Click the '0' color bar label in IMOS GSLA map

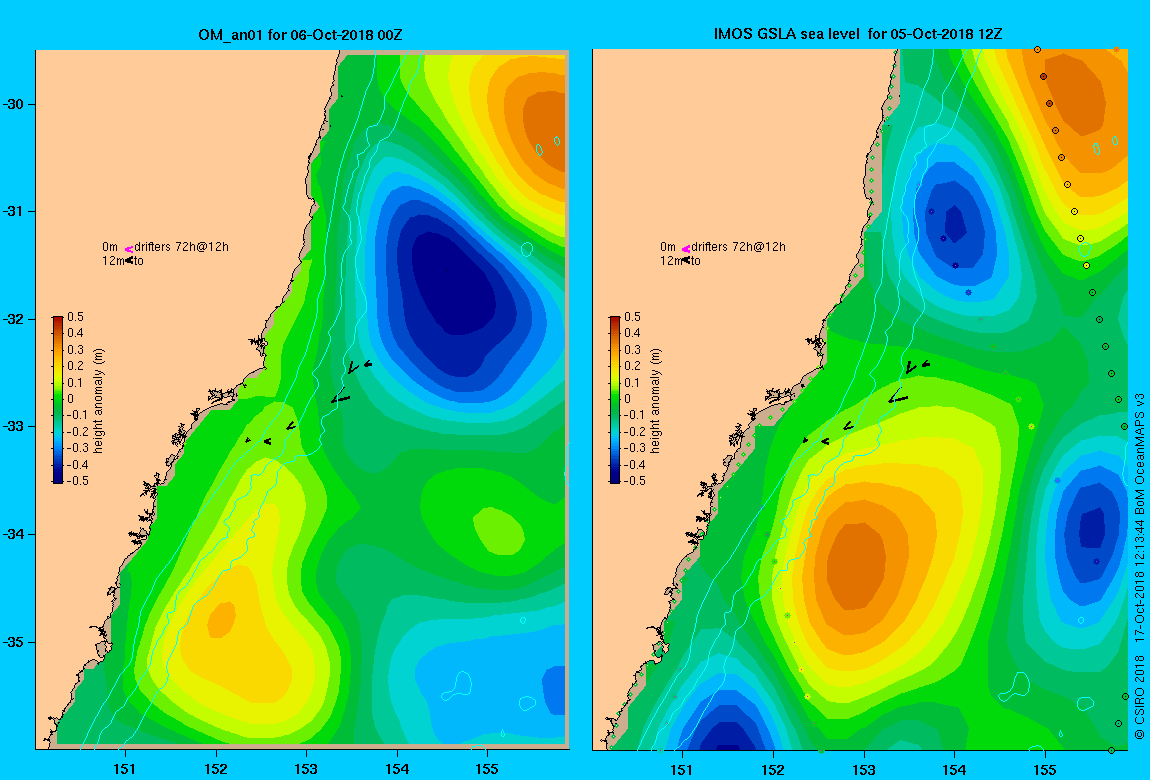pos(627,399)
